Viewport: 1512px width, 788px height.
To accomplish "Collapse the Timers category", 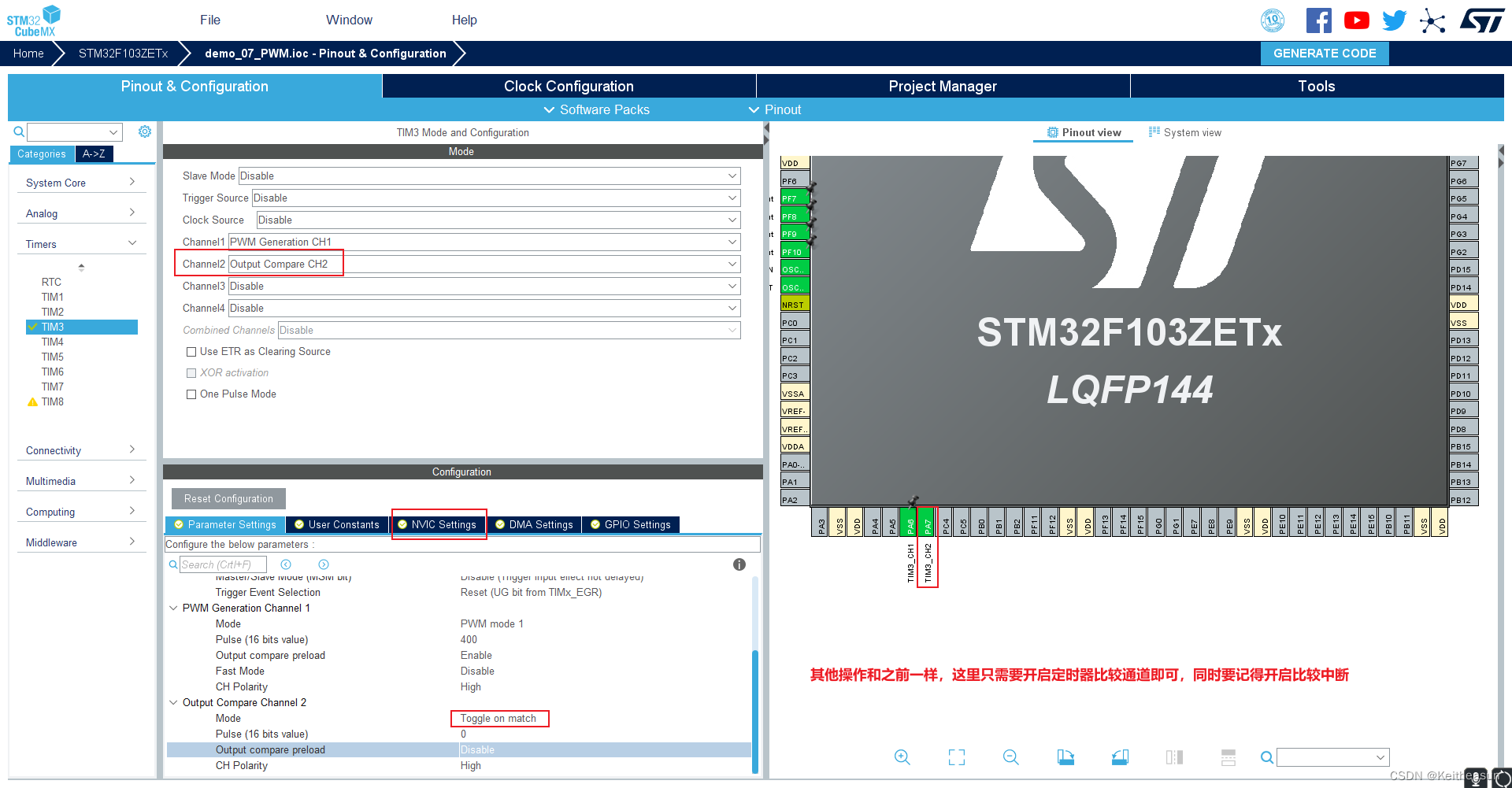I will pos(81,244).
